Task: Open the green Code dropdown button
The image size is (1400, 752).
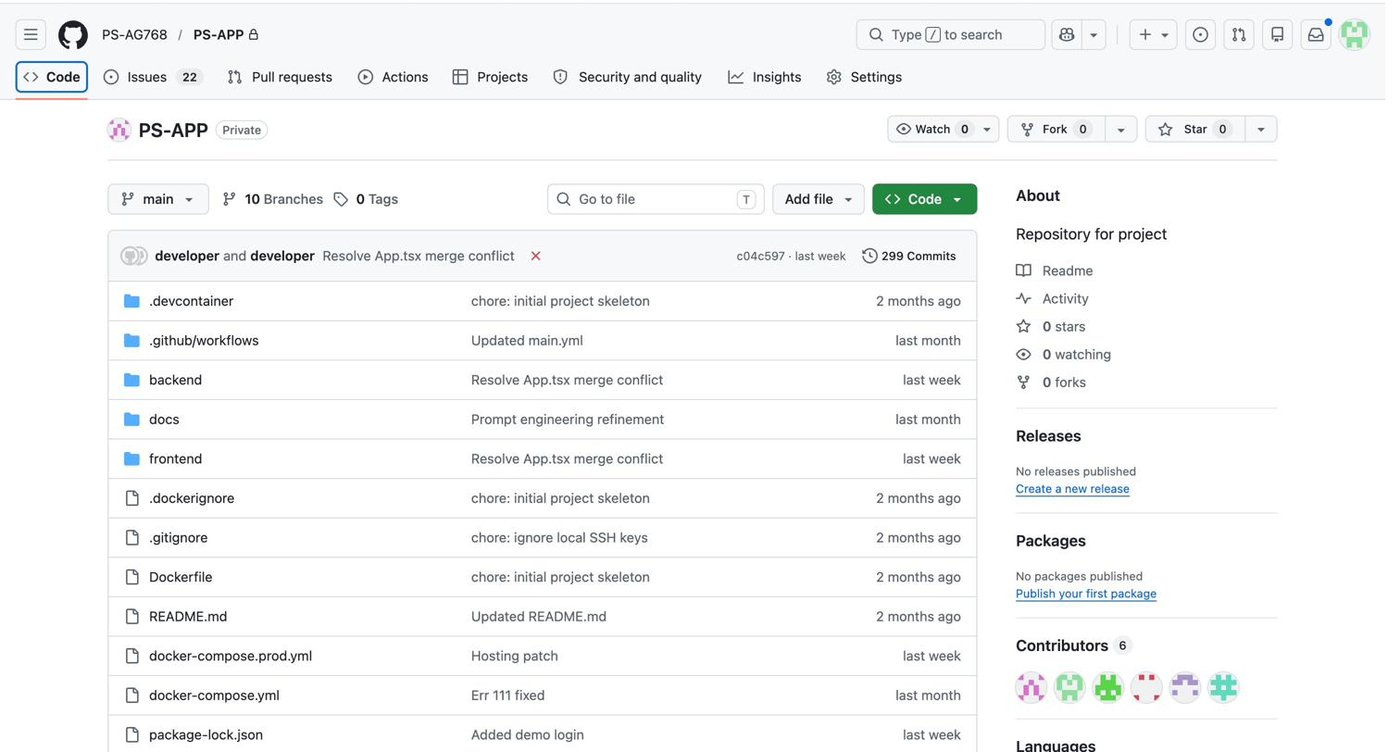Action: click(x=924, y=199)
